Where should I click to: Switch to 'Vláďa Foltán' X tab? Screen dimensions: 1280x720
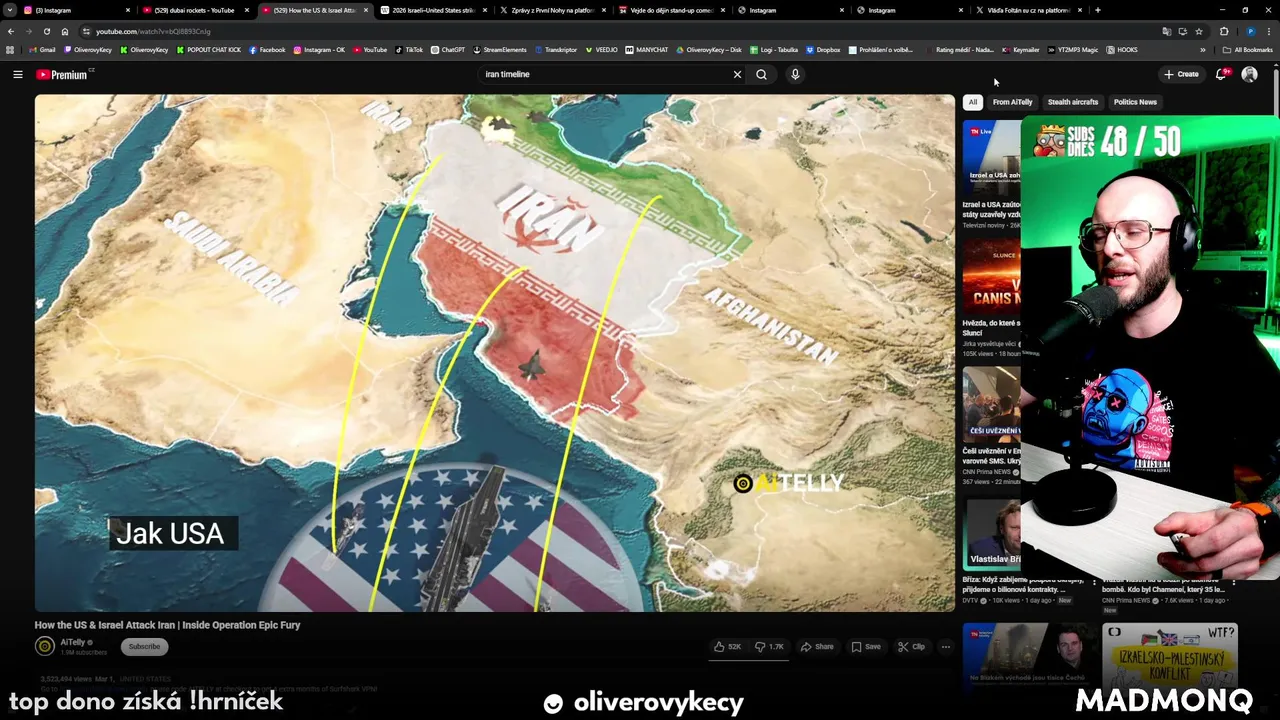(x=1027, y=10)
